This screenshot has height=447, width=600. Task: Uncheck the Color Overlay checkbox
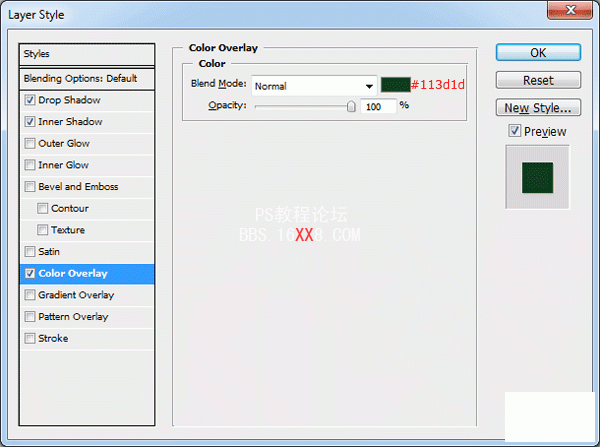30,274
